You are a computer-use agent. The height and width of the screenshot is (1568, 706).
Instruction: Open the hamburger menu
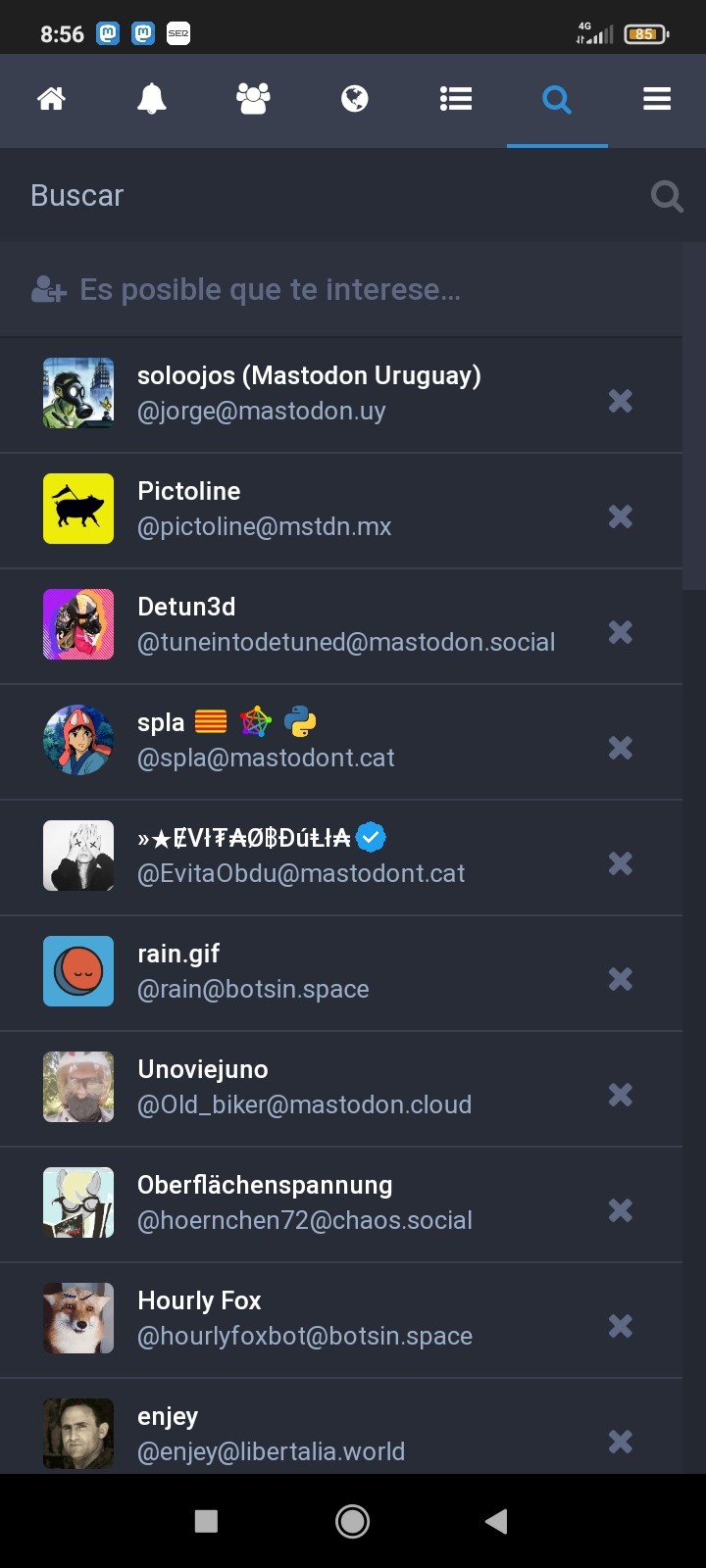click(657, 99)
